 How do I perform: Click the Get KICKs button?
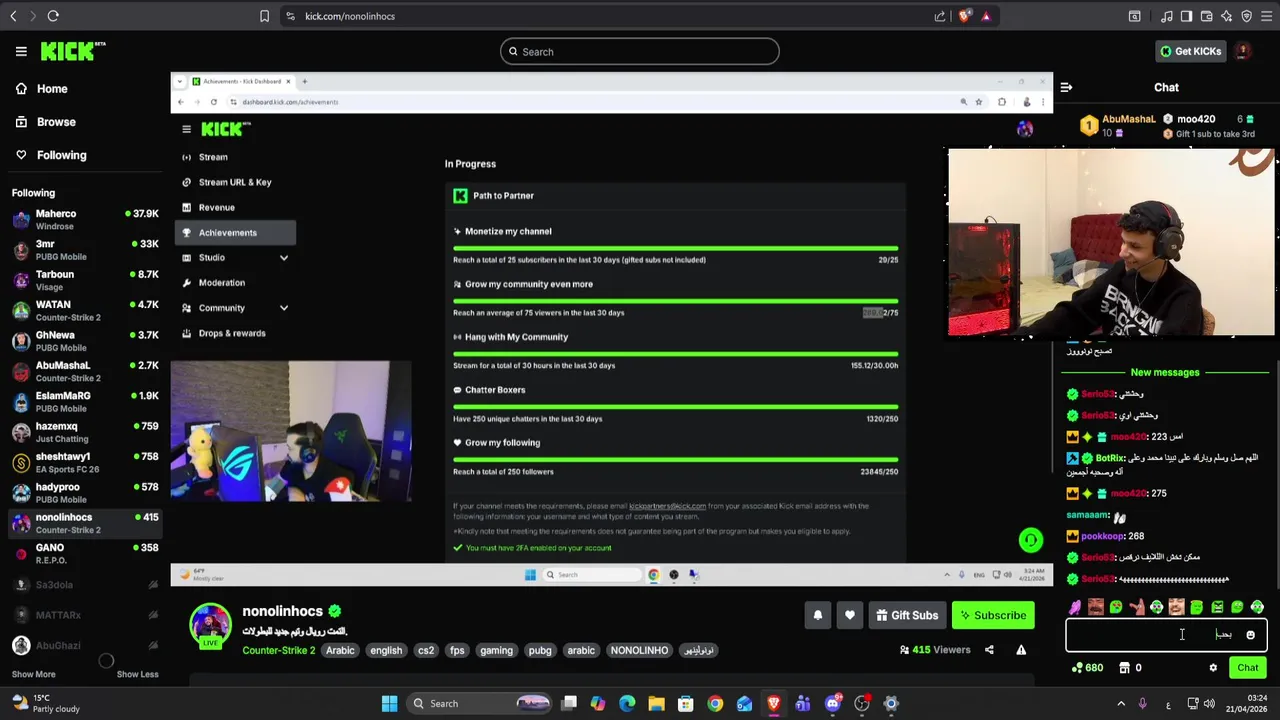(x=1190, y=51)
